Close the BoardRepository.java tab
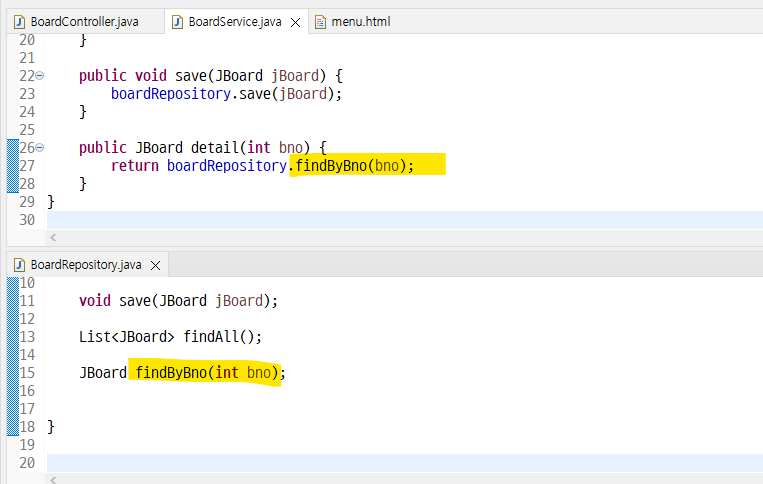763x484 pixels. [x=155, y=266]
